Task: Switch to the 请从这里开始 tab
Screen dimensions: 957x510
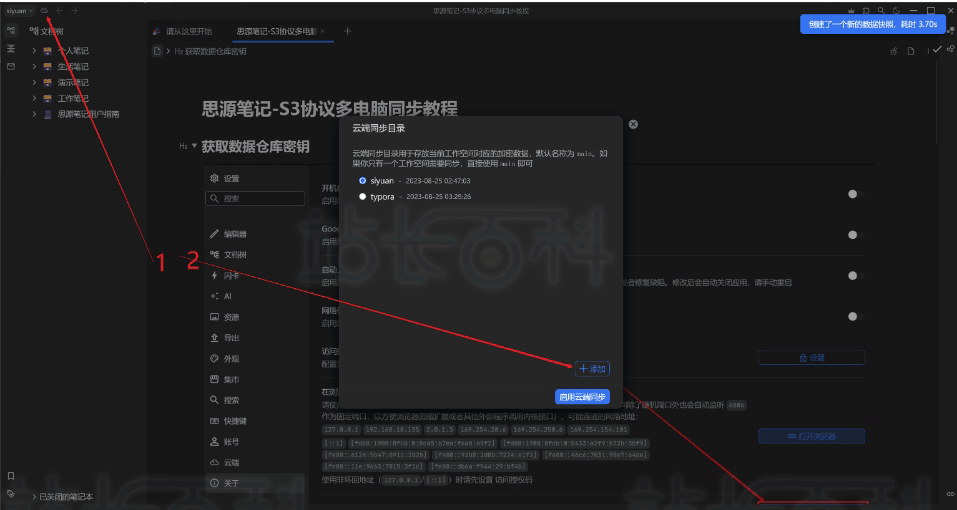Action: point(184,31)
